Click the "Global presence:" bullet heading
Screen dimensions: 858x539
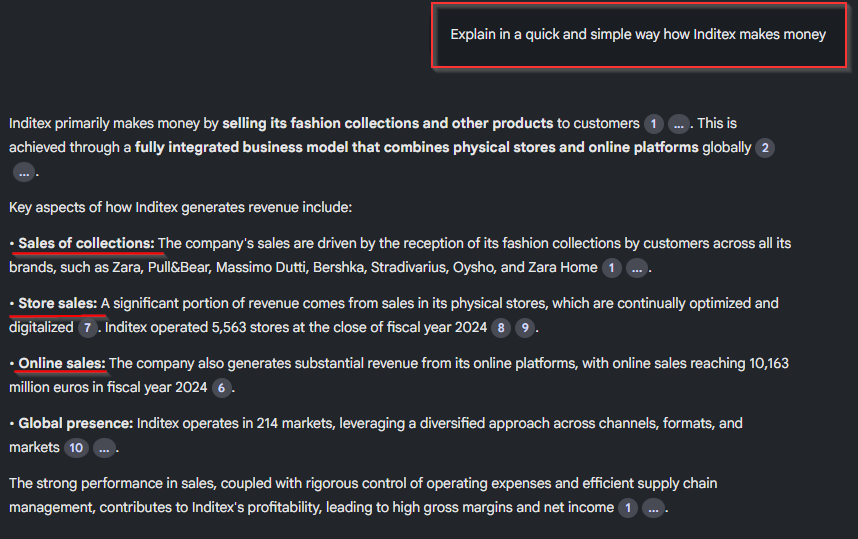pyautogui.click(x=75, y=423)
